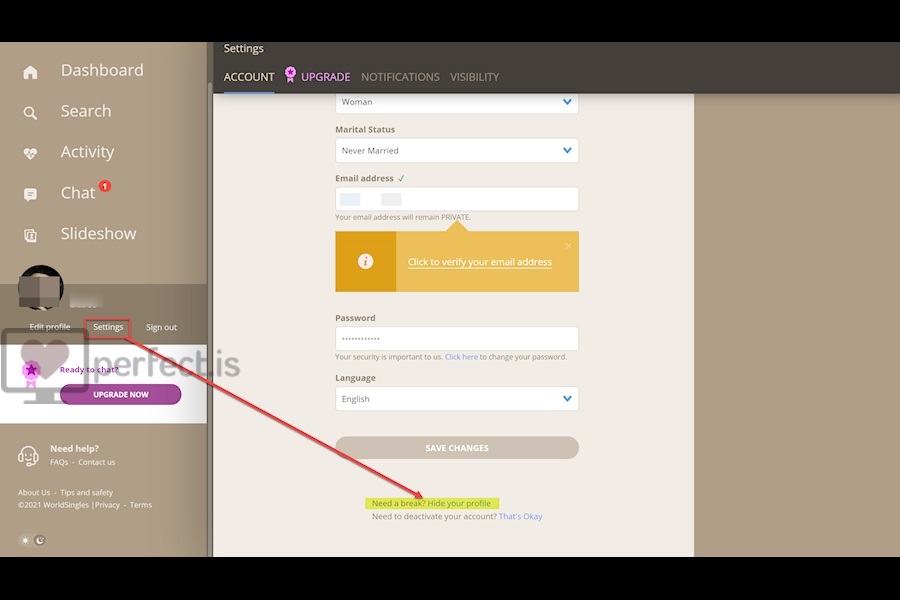Click the Search magnifier icon

click(30, 113)
